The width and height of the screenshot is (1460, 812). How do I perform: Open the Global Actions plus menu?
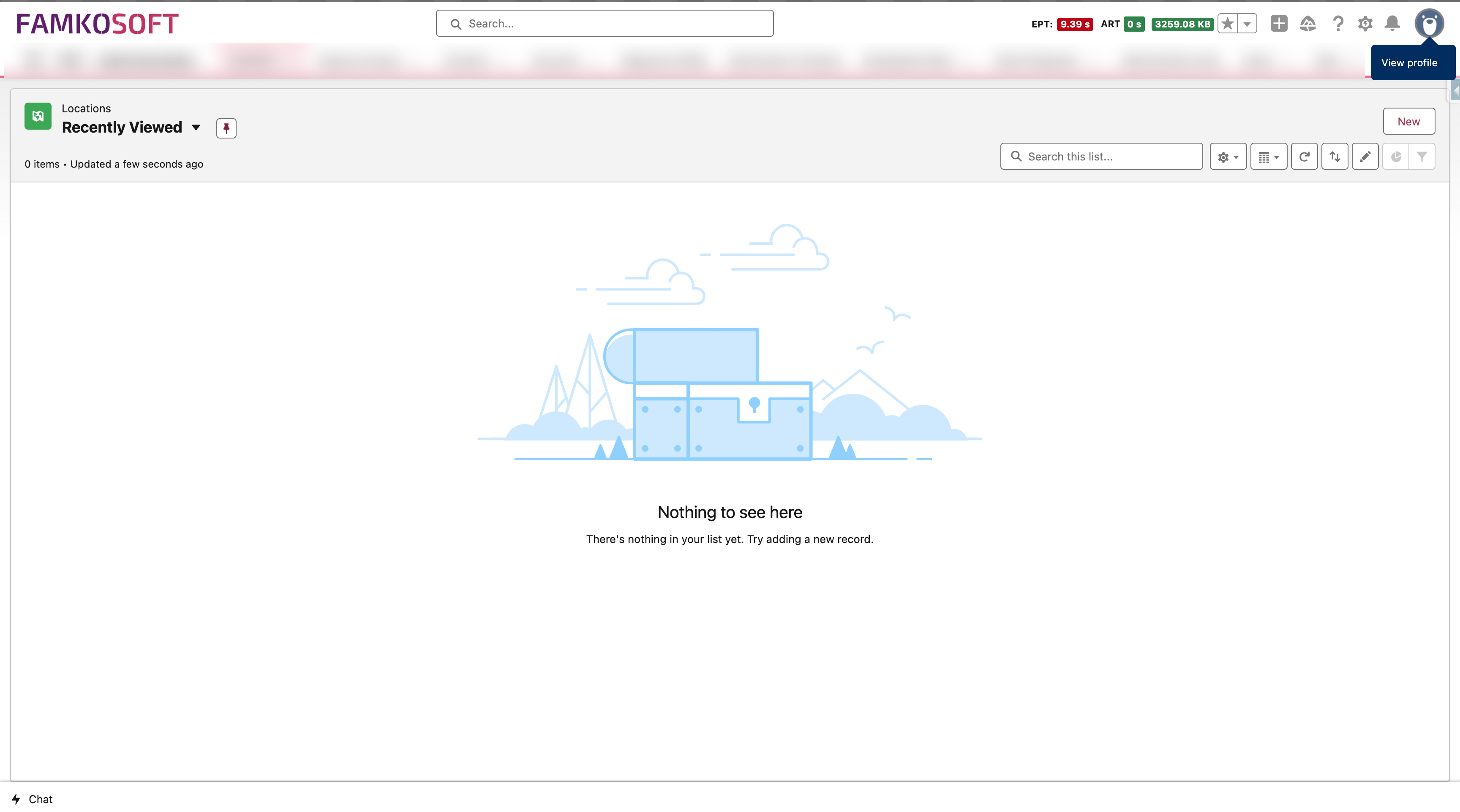pyautogui.click(x=1279, y=24)
